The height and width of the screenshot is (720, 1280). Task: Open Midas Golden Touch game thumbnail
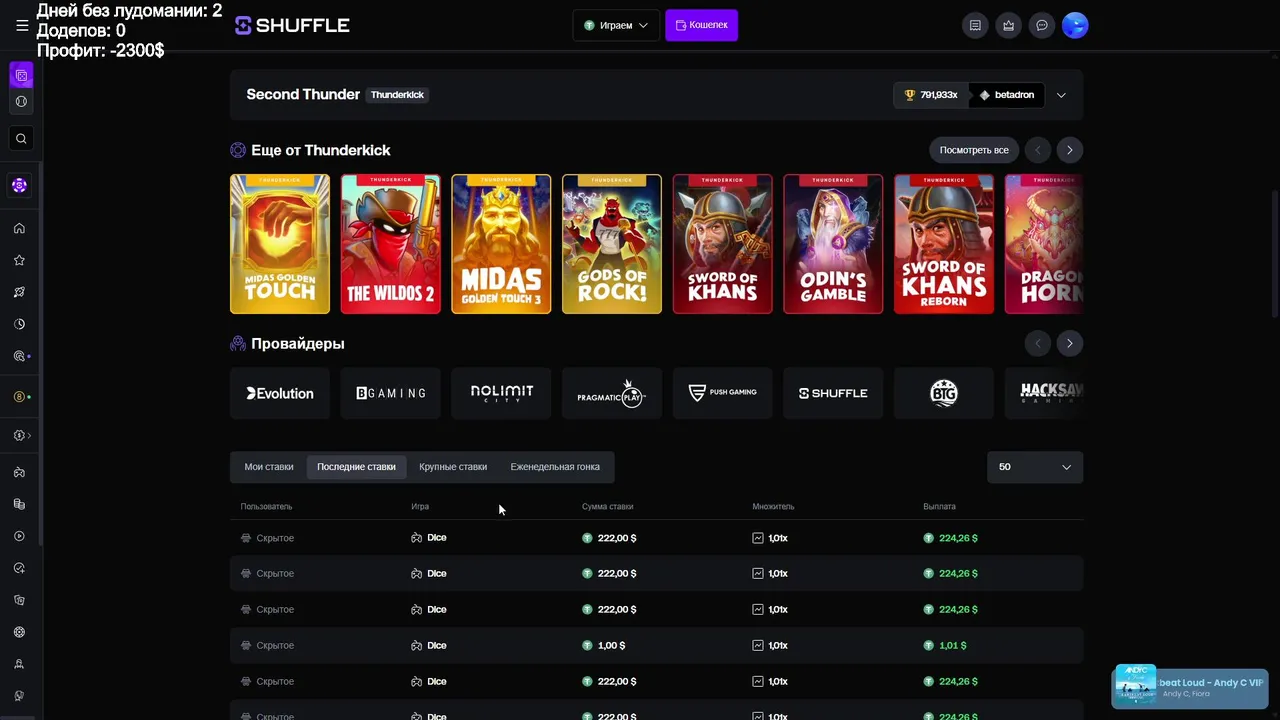coord(280,244)
